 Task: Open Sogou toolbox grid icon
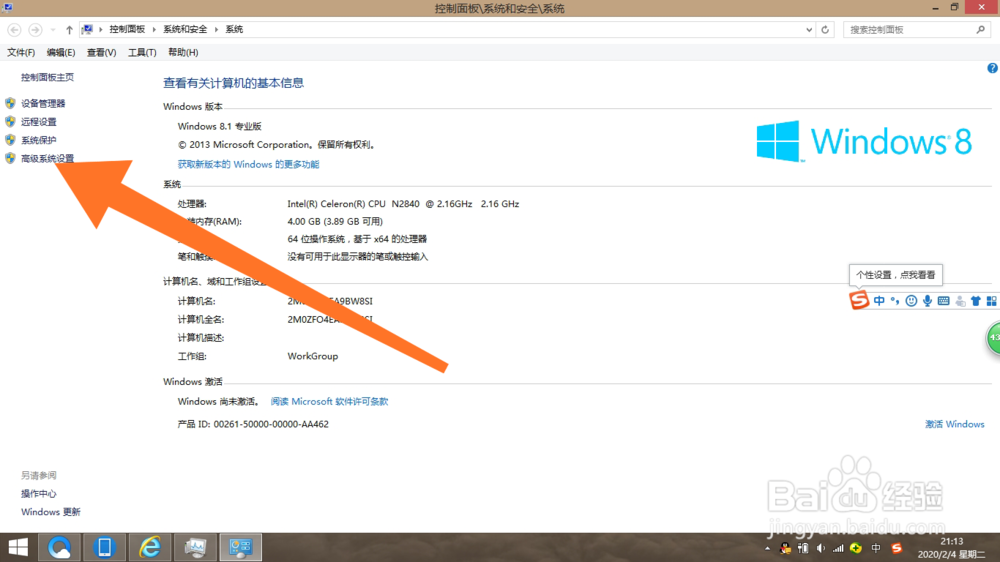(991, 301)
